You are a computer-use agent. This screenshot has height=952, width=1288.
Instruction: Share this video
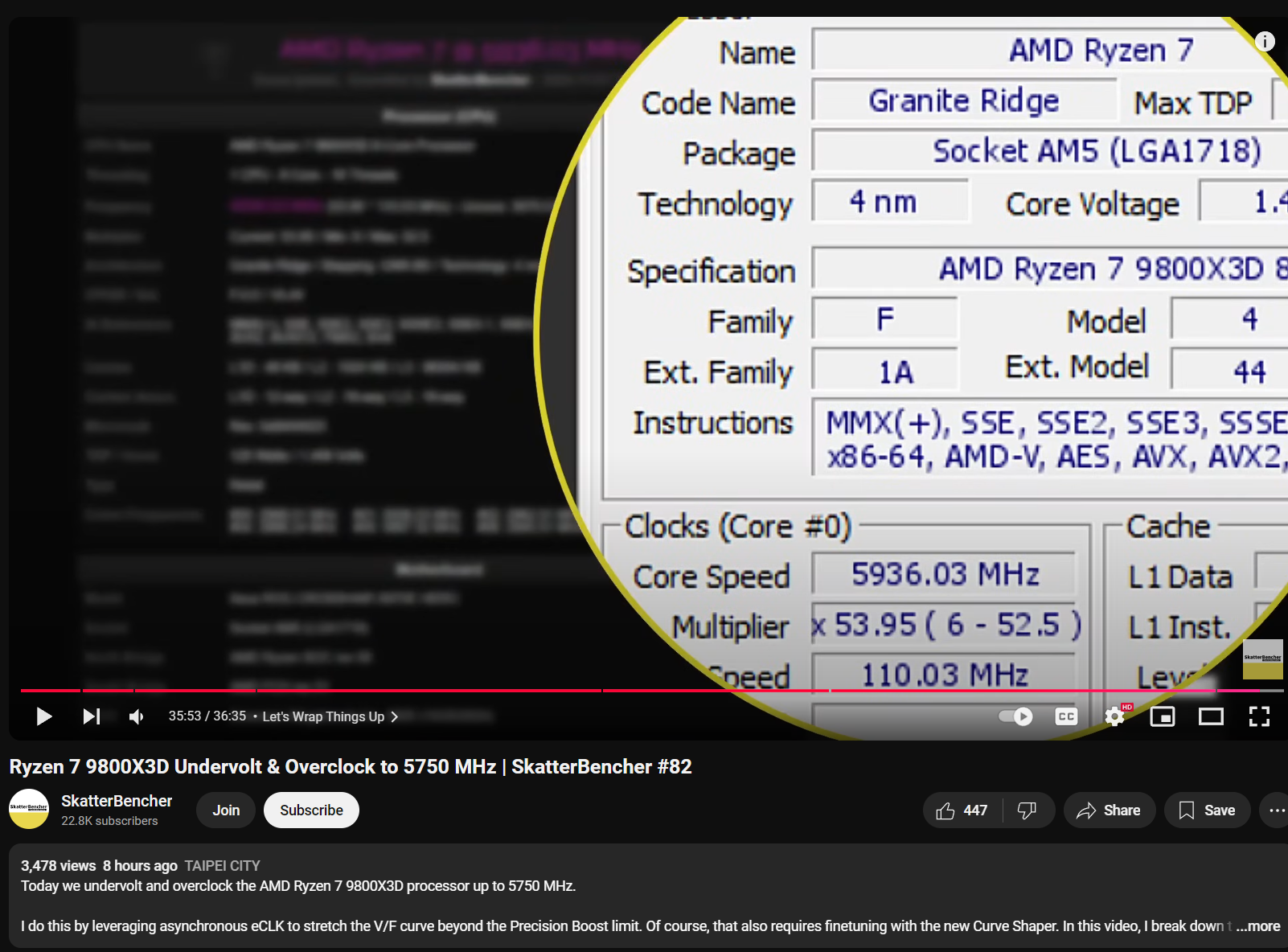(1110, 810)
